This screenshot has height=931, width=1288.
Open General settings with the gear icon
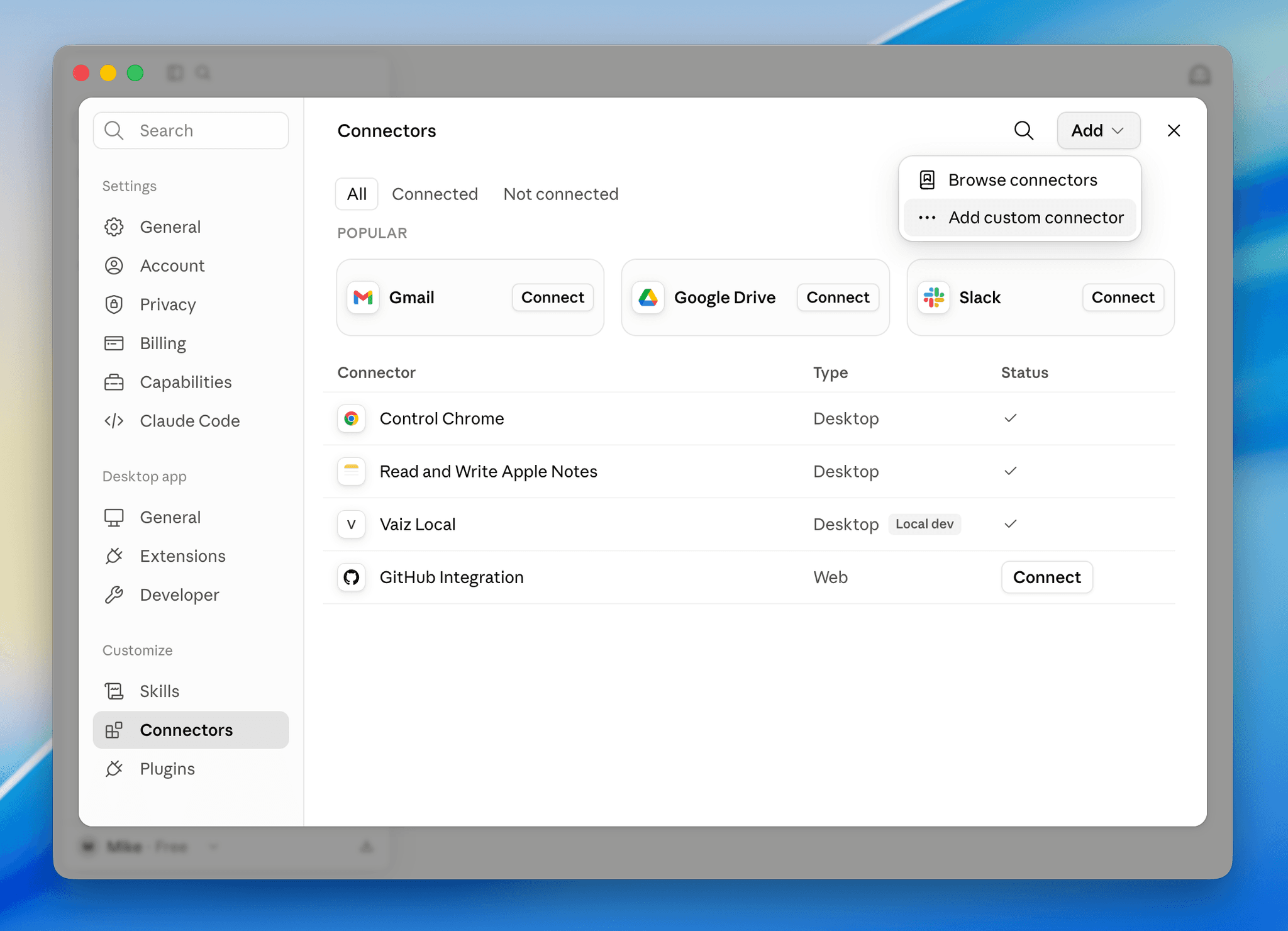click(191, 226)
